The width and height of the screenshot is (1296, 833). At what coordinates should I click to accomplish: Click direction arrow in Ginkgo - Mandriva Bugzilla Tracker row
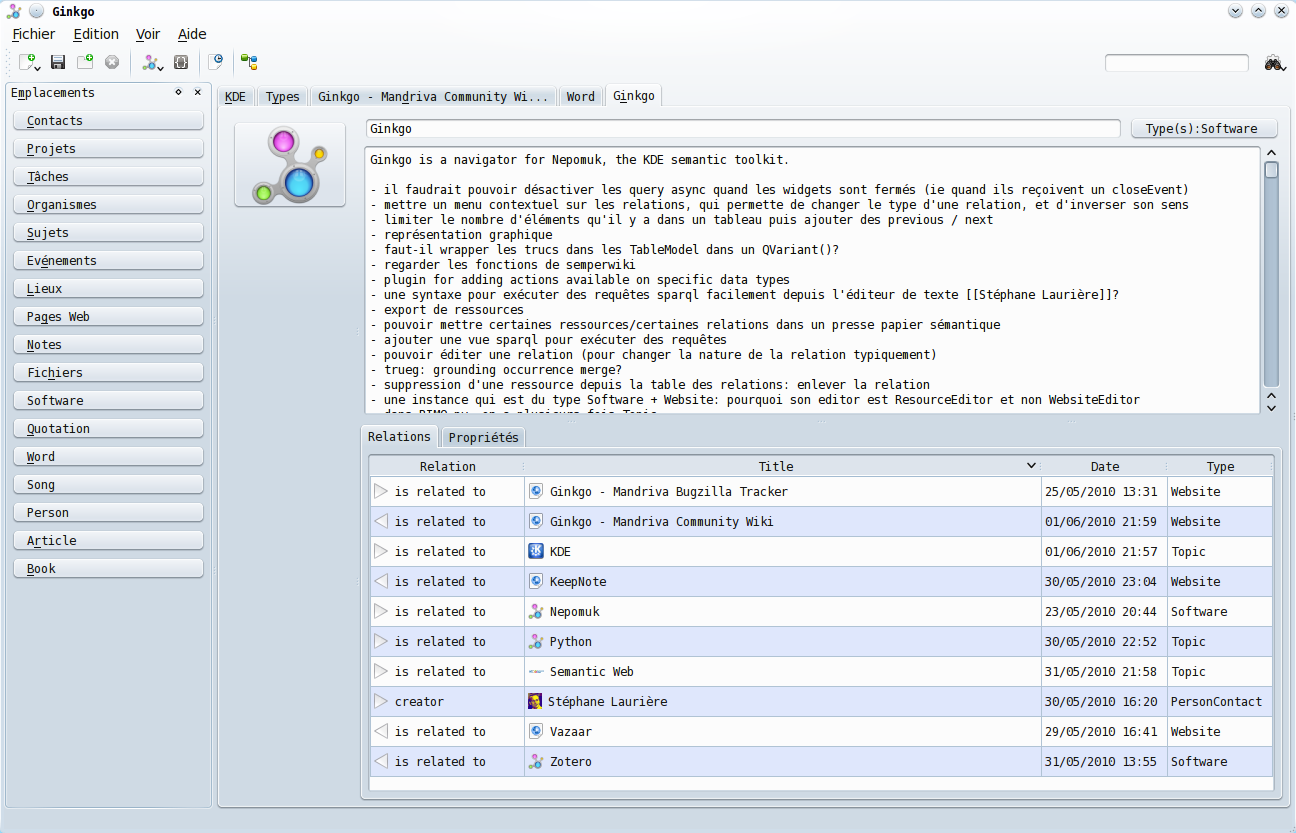[381, 491]
